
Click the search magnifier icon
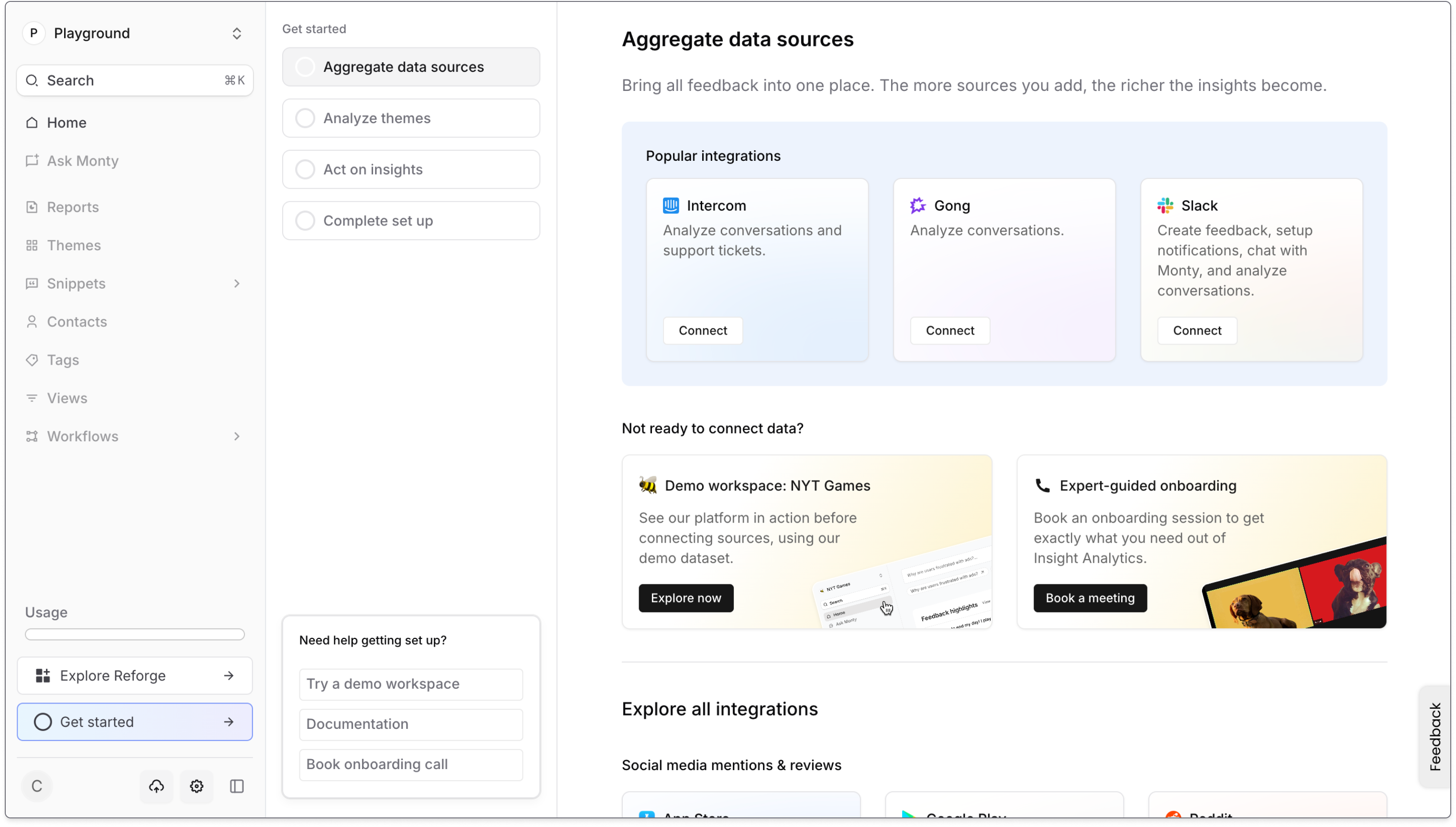point(32,81)
